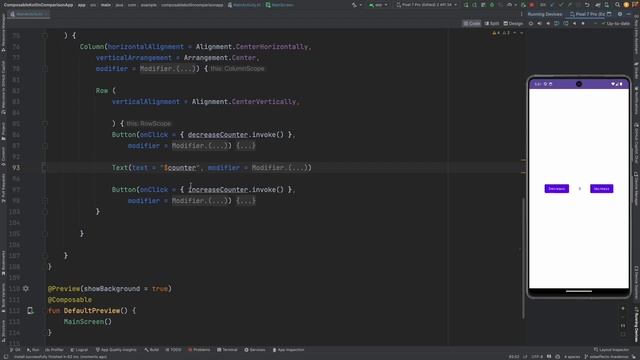
Task: Click DefaultPreview function name
Action: pos(91,311)
